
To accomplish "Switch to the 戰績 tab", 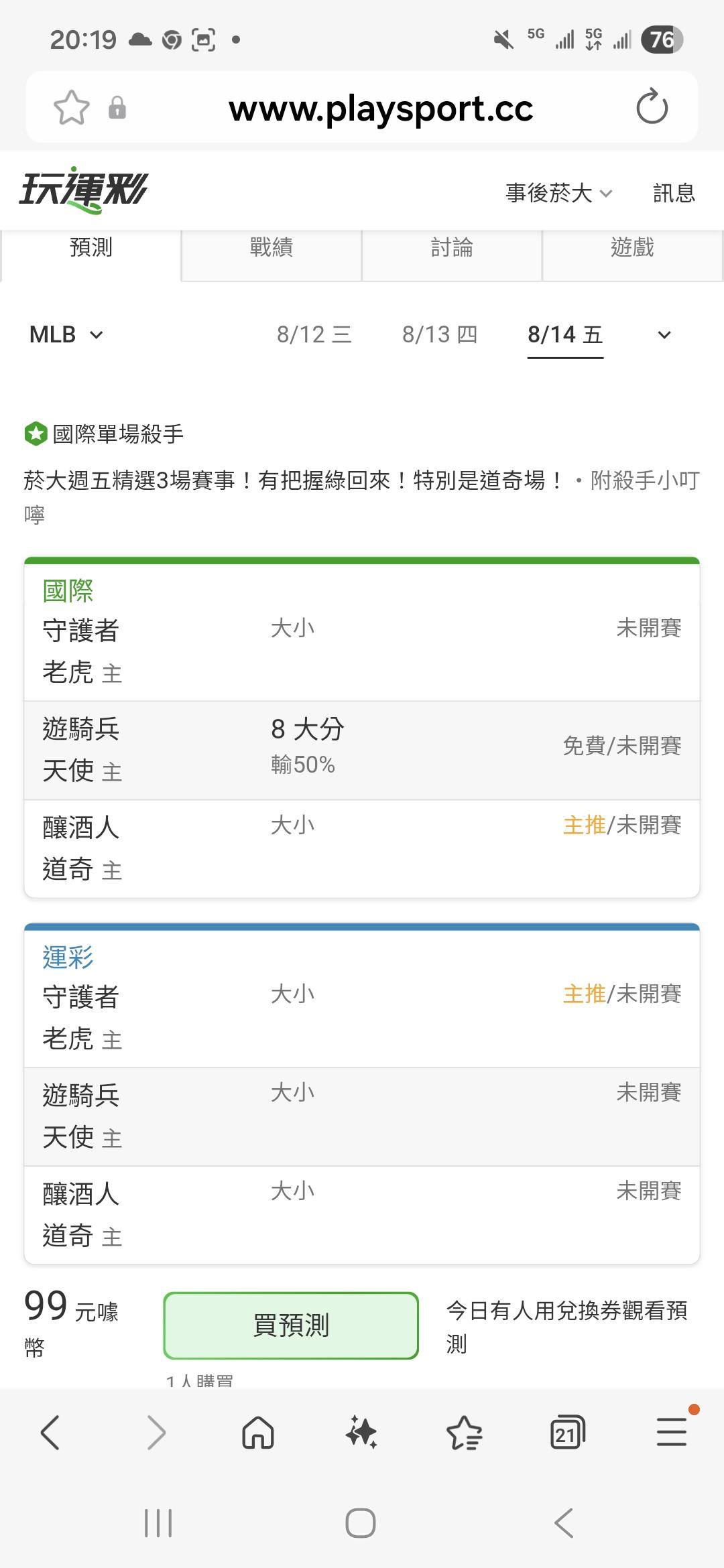I will click(271, 248).
